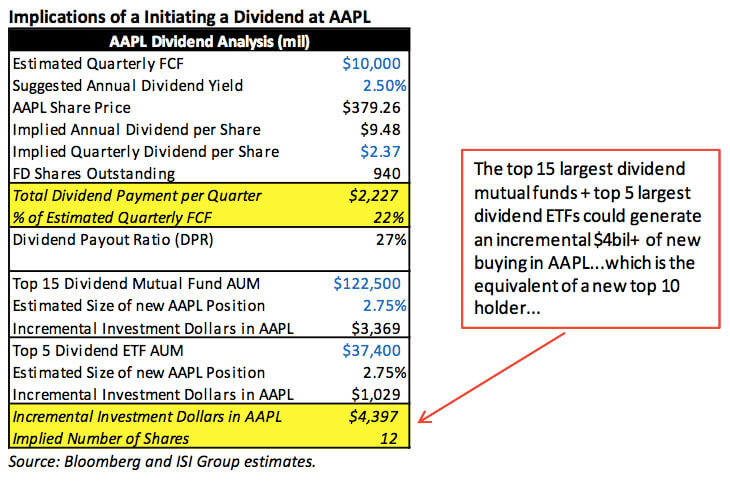The image size is (730, 481).
Task: Select the $122,500 value
Action: 367,284
